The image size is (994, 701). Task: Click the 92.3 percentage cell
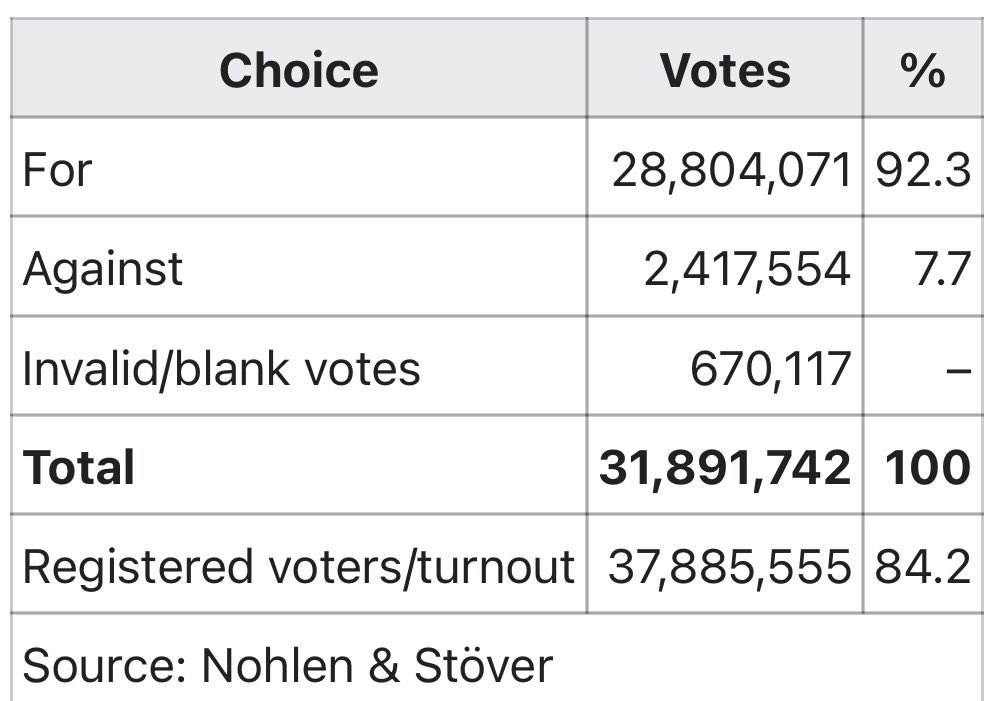click(922, 169)
